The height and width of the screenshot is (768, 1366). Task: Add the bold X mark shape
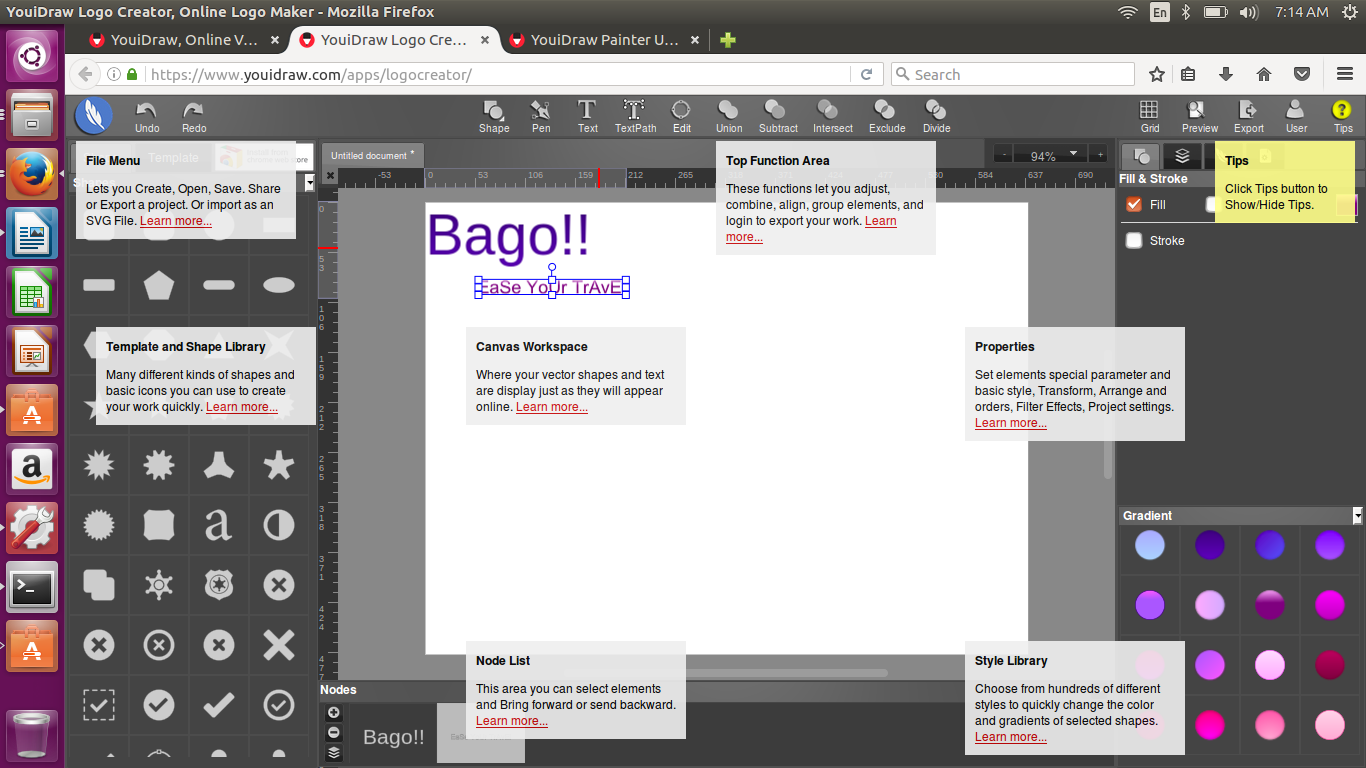coord(278,645)
